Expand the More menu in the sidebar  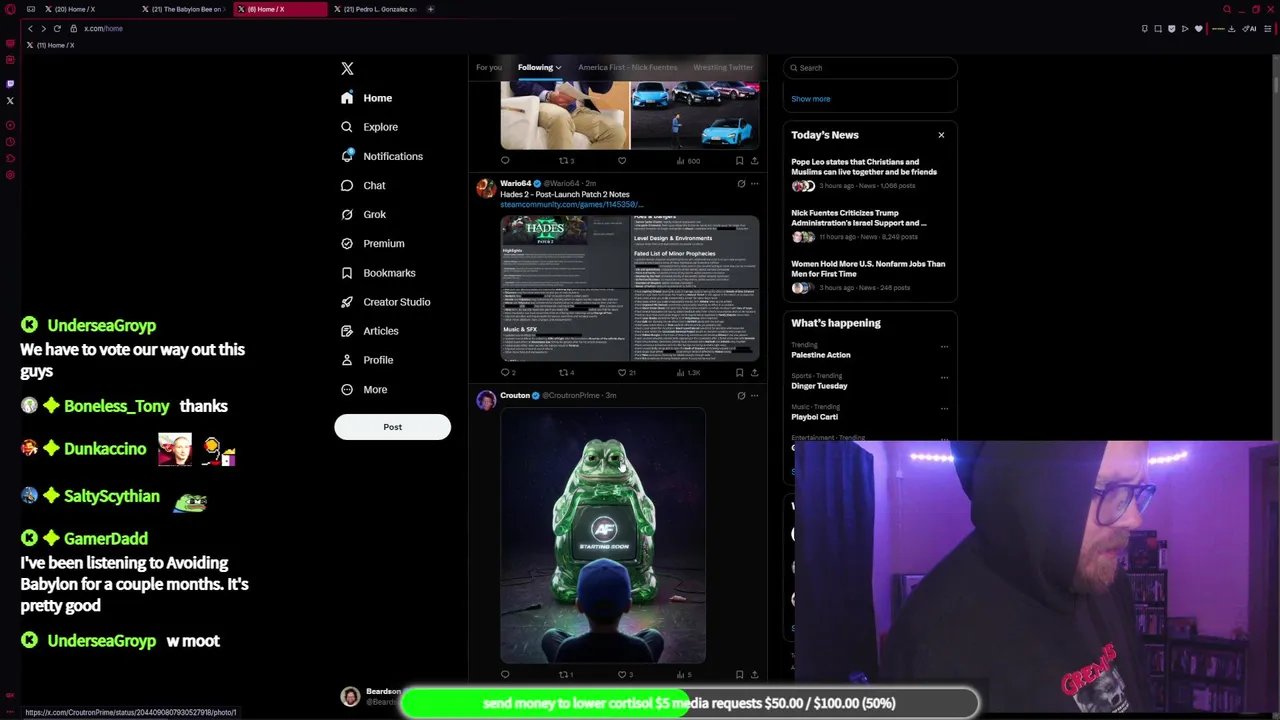click(363, 389)
